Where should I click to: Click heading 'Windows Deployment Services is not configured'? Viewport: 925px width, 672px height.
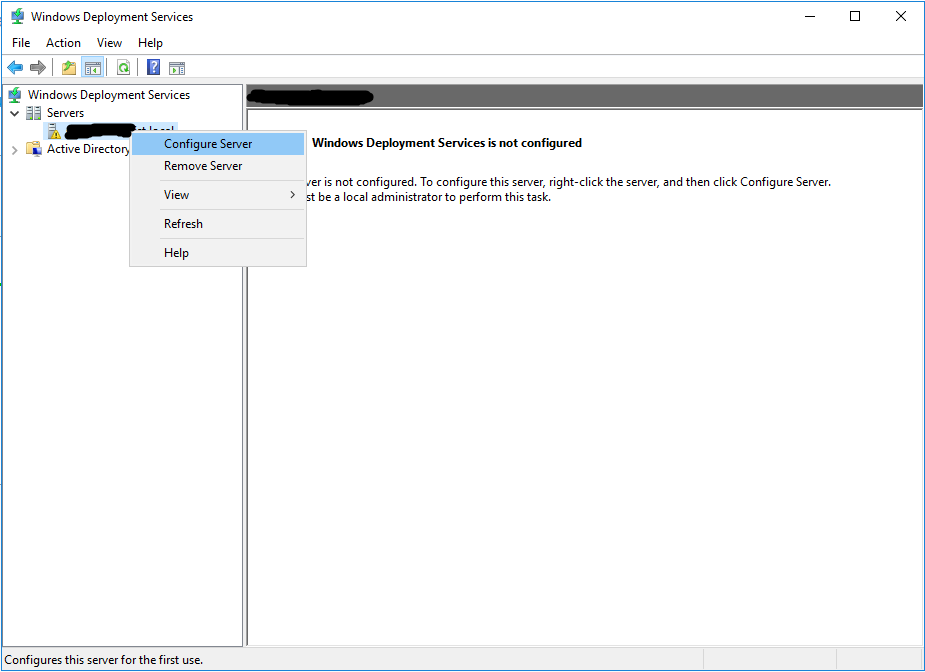pos(447,143)
